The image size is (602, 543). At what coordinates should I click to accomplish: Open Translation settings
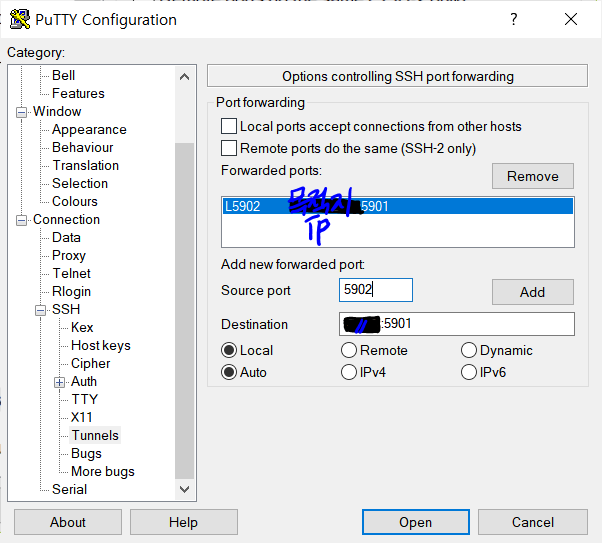pyautogui.click(x=86, y=166)
